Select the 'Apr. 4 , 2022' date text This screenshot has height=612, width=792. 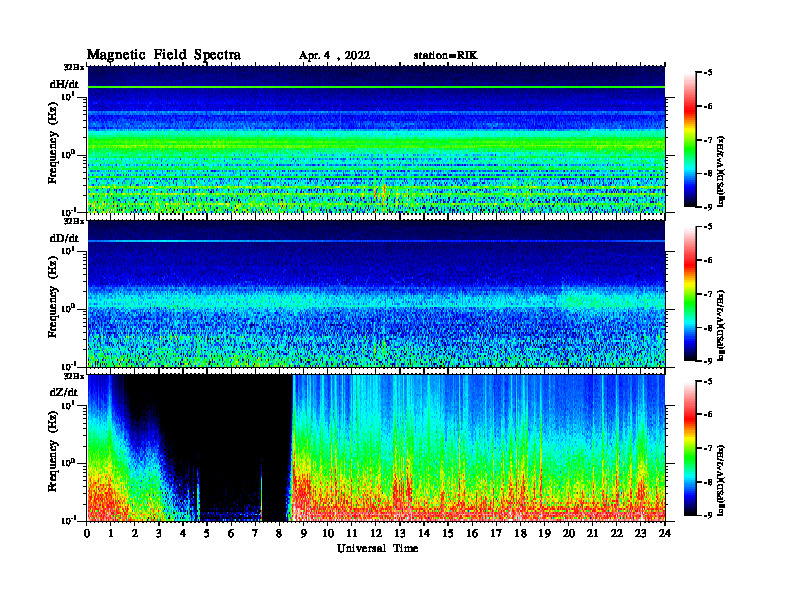[x=334, y=56]
